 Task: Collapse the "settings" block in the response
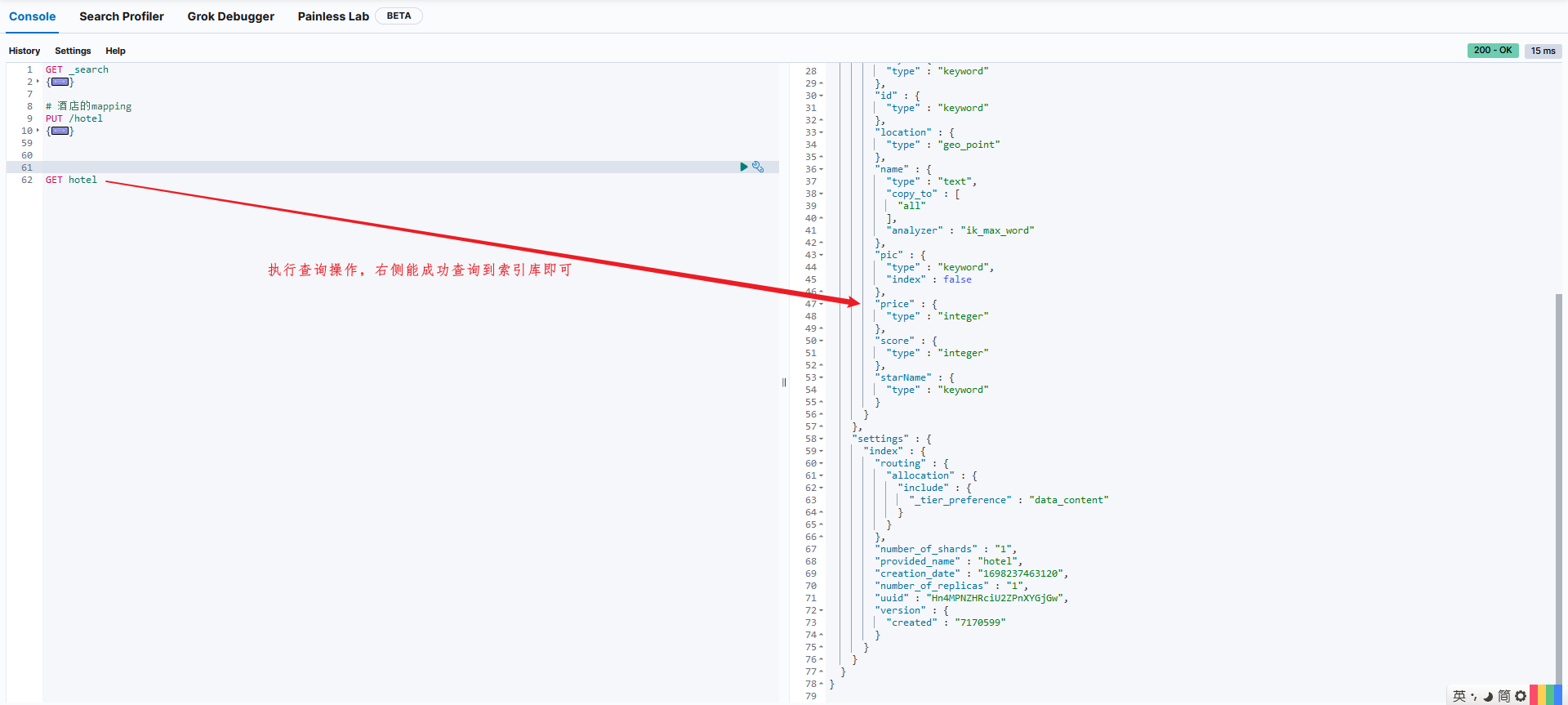pyautogui.click(x=822, y=439)
